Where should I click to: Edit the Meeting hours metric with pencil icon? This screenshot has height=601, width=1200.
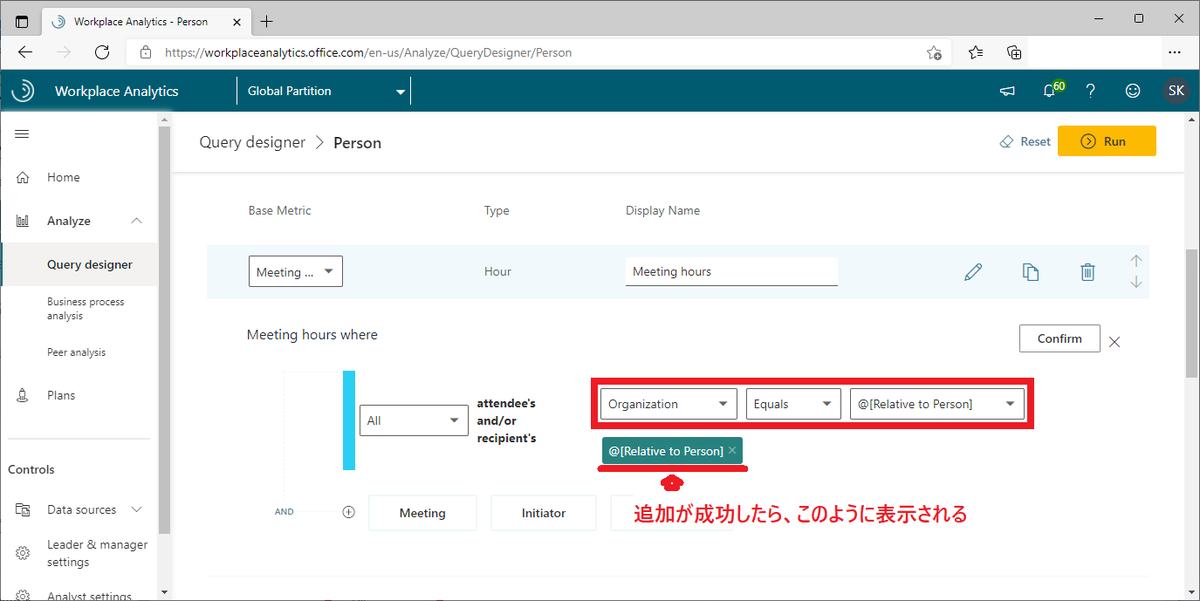pos(973,272)
